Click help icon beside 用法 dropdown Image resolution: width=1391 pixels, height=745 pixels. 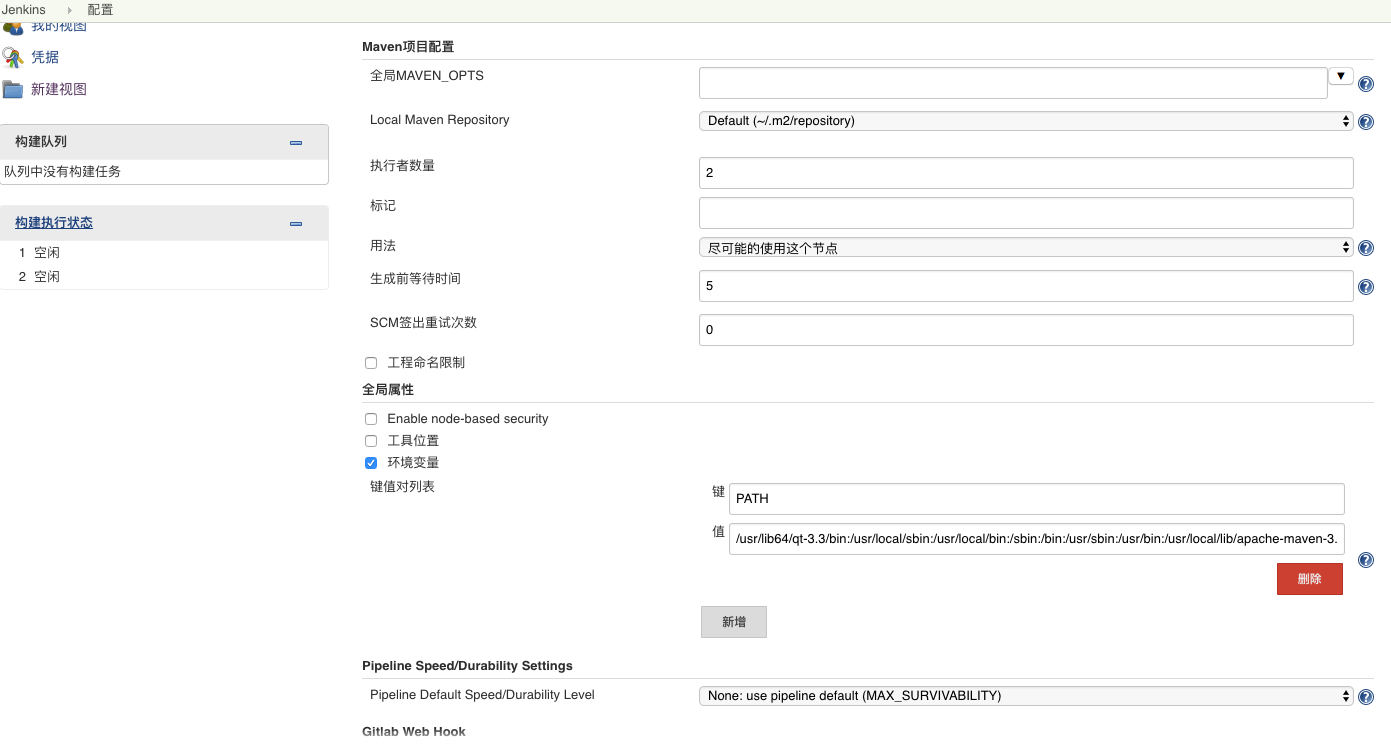pyautogui.click(x=1366, y=248)
